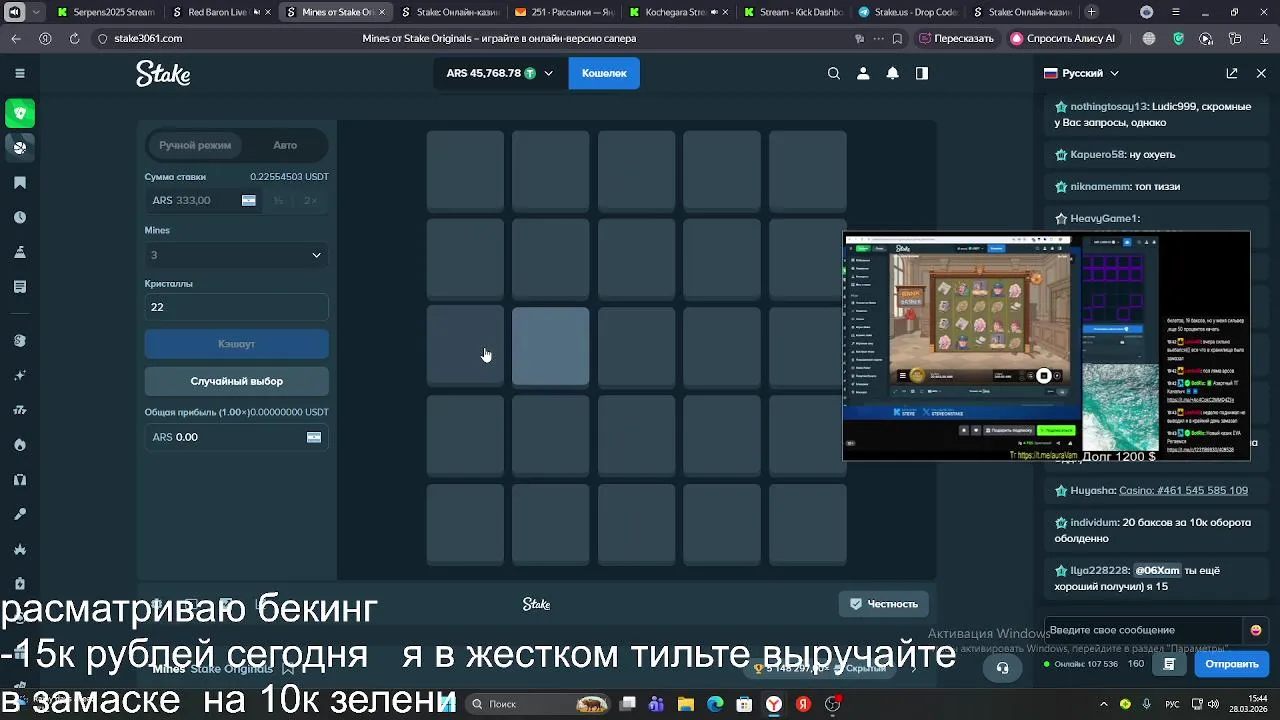
Task: Open the green Casino section icon
Action: [x=19, y=113]
